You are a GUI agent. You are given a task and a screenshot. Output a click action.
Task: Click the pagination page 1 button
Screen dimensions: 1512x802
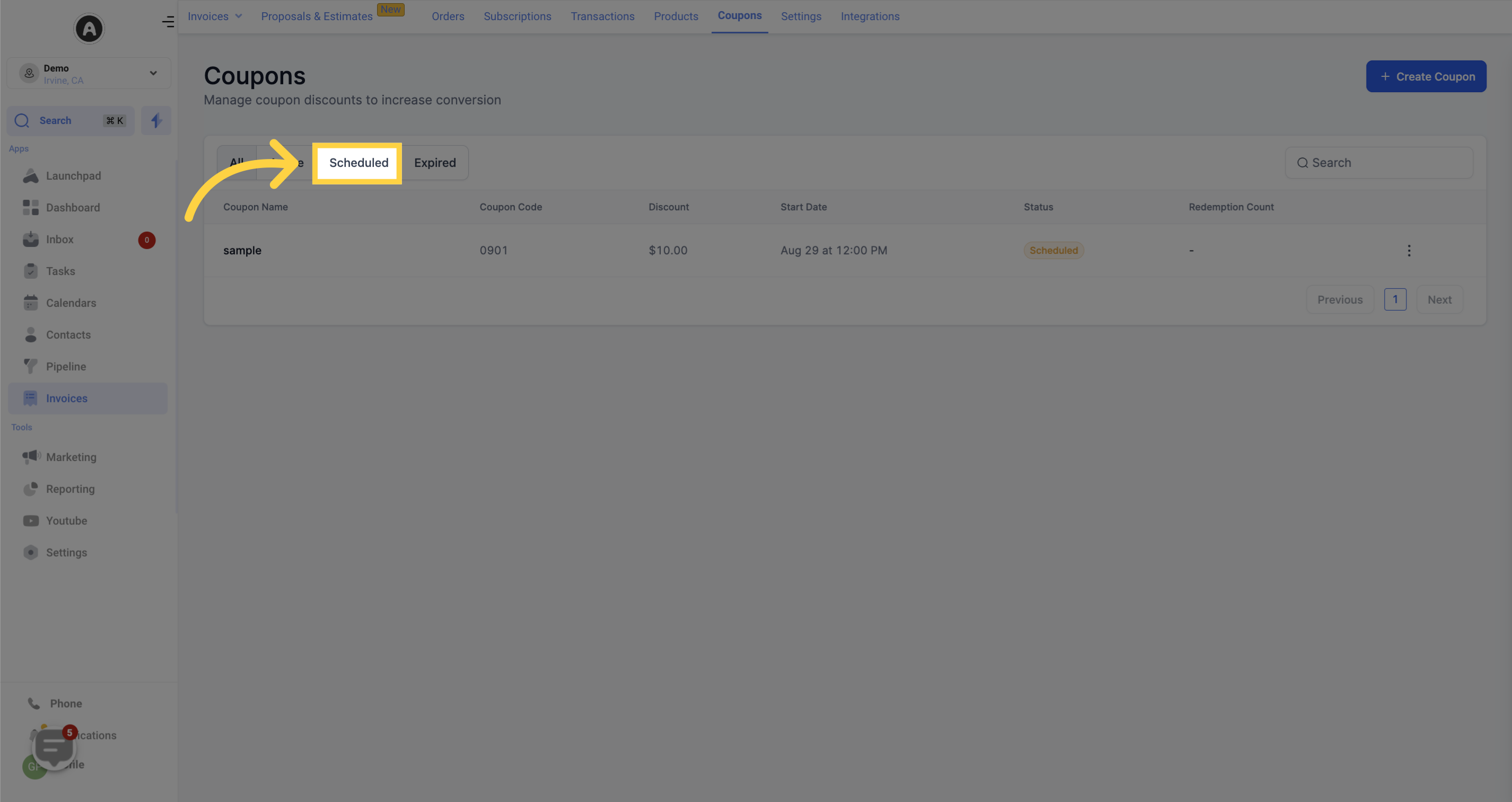1395,299
